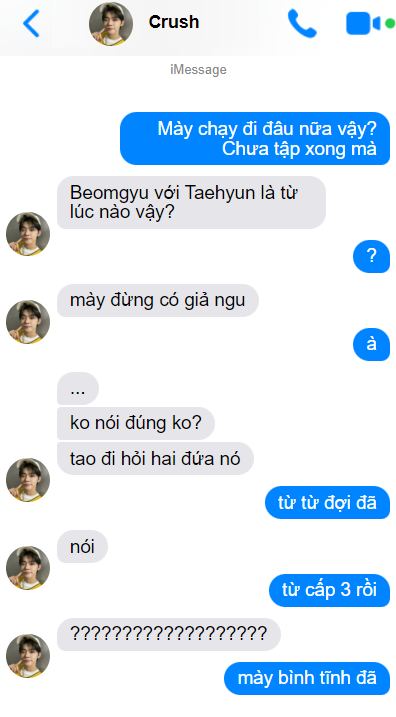Start a video call with the camera icon
This screenshot has height=717, width=396.
369,23
